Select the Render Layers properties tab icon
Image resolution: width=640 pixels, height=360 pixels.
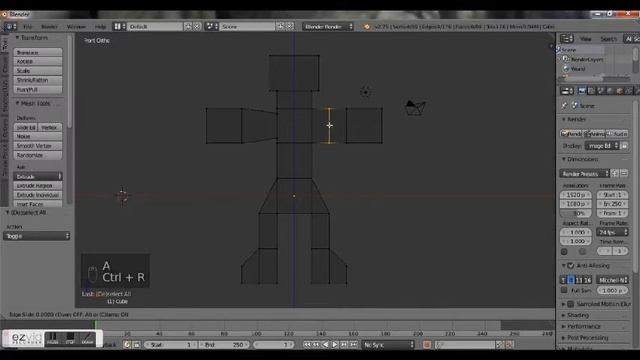pos(591,91)
